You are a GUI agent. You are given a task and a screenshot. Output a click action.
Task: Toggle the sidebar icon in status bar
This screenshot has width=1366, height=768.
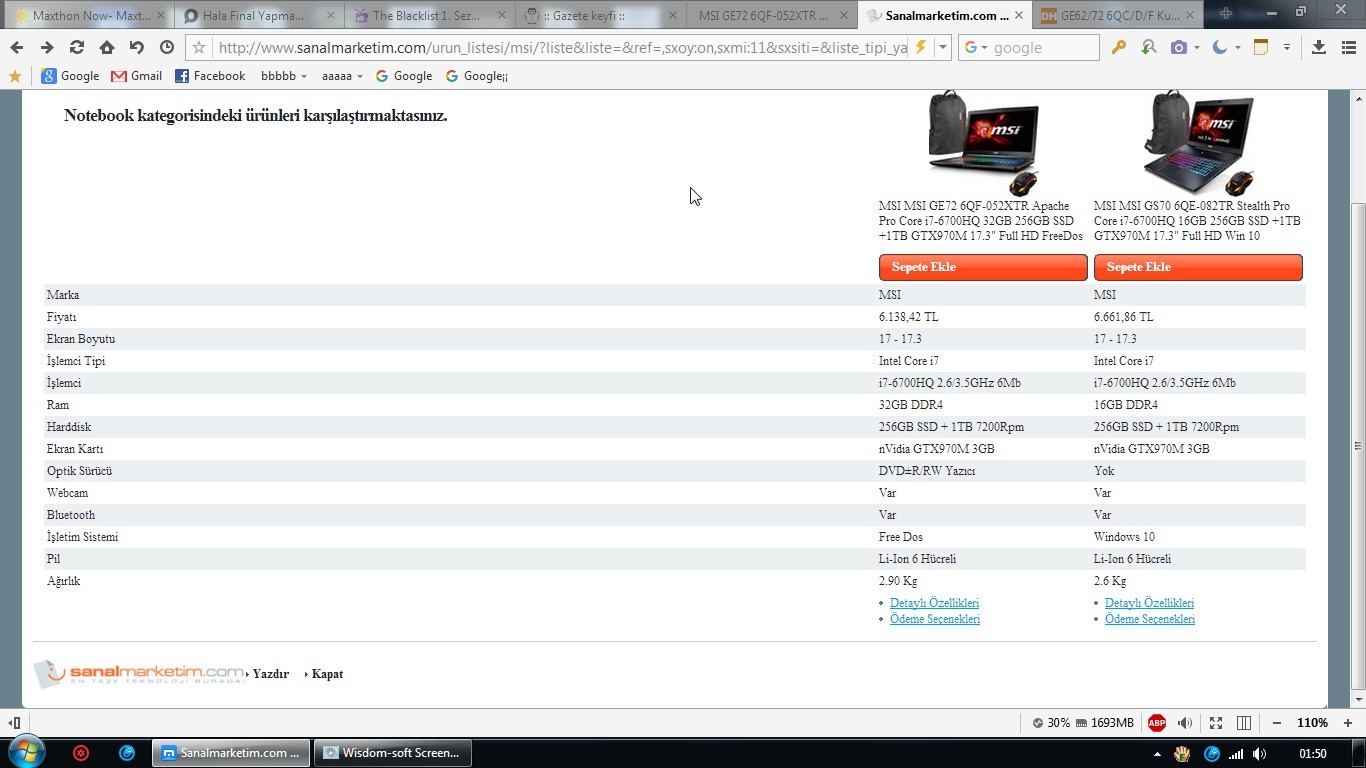point(15,723)
